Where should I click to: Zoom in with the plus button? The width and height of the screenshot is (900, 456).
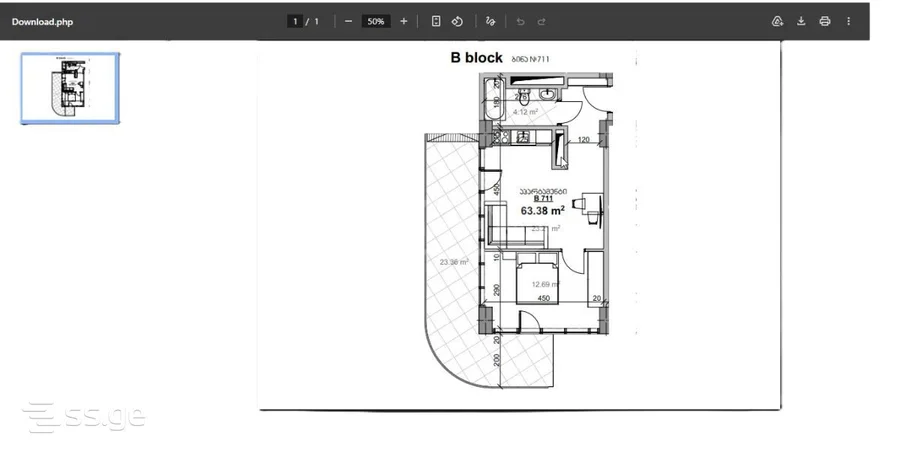click(x=404, y=21)
